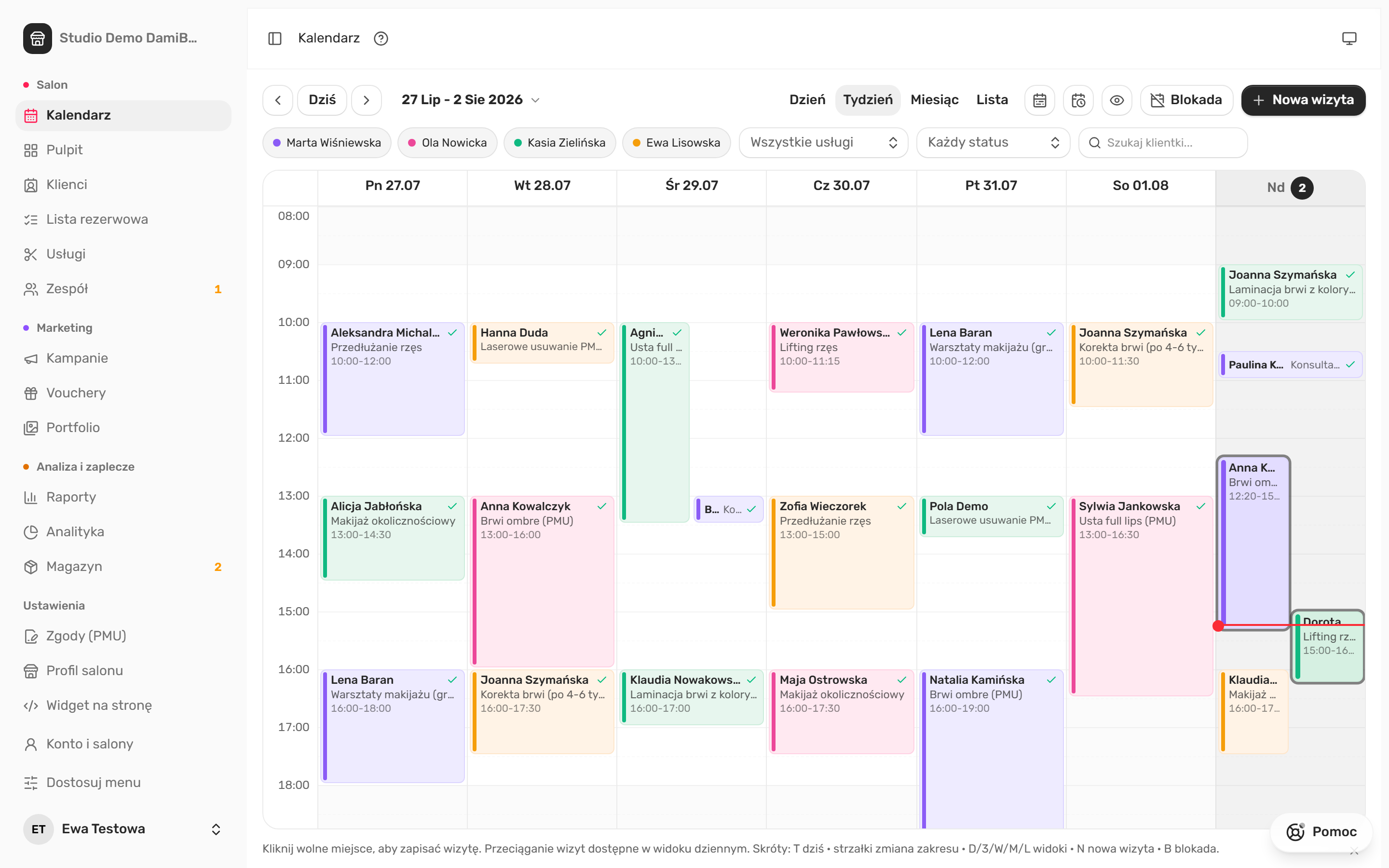Toggle the eye visibility icon in toolbar
Image resolution: width=1389 pixels, height=868 pixels.
point(1117,100)
